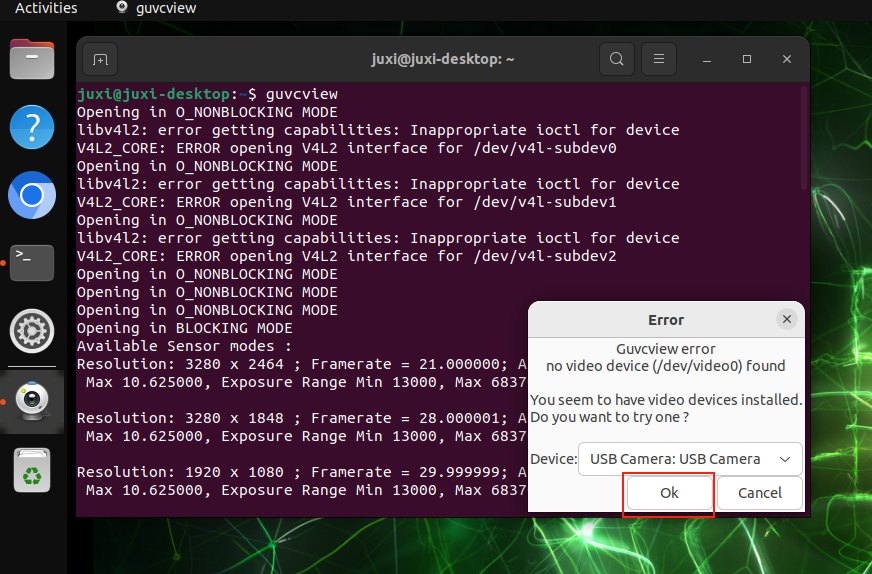Click 'no video device (/dev/video0) found' message
This screenshot has width=872, height=574.
click(x=666, y=366)
